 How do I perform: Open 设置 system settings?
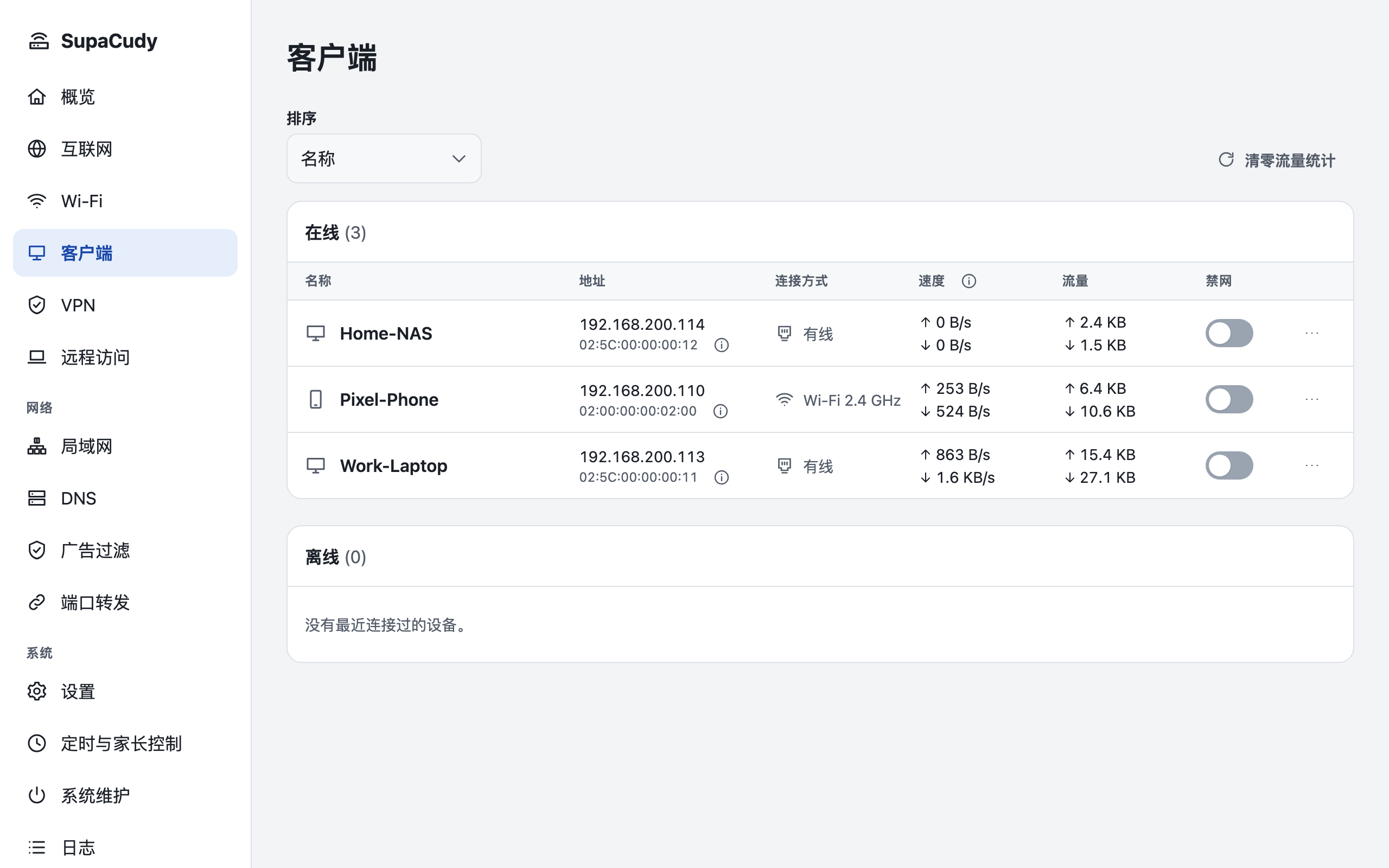coord(125,691)
